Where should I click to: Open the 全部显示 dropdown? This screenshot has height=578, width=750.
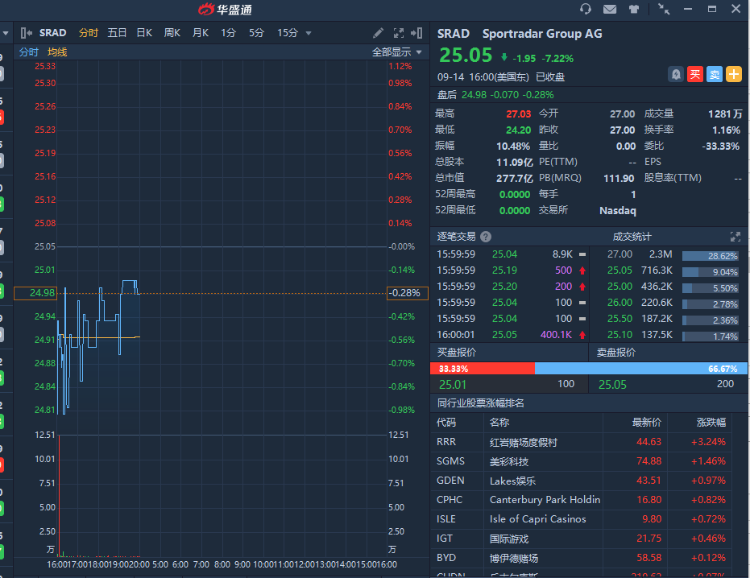coord(395,52)
